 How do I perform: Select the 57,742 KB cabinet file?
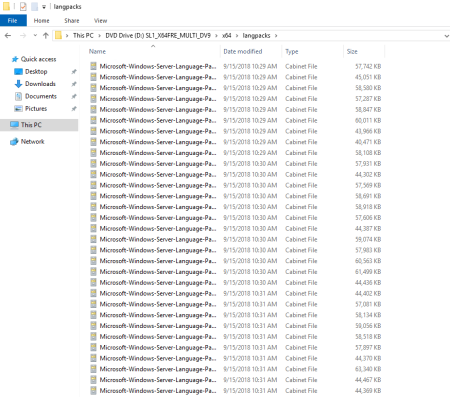pos(235,66)
